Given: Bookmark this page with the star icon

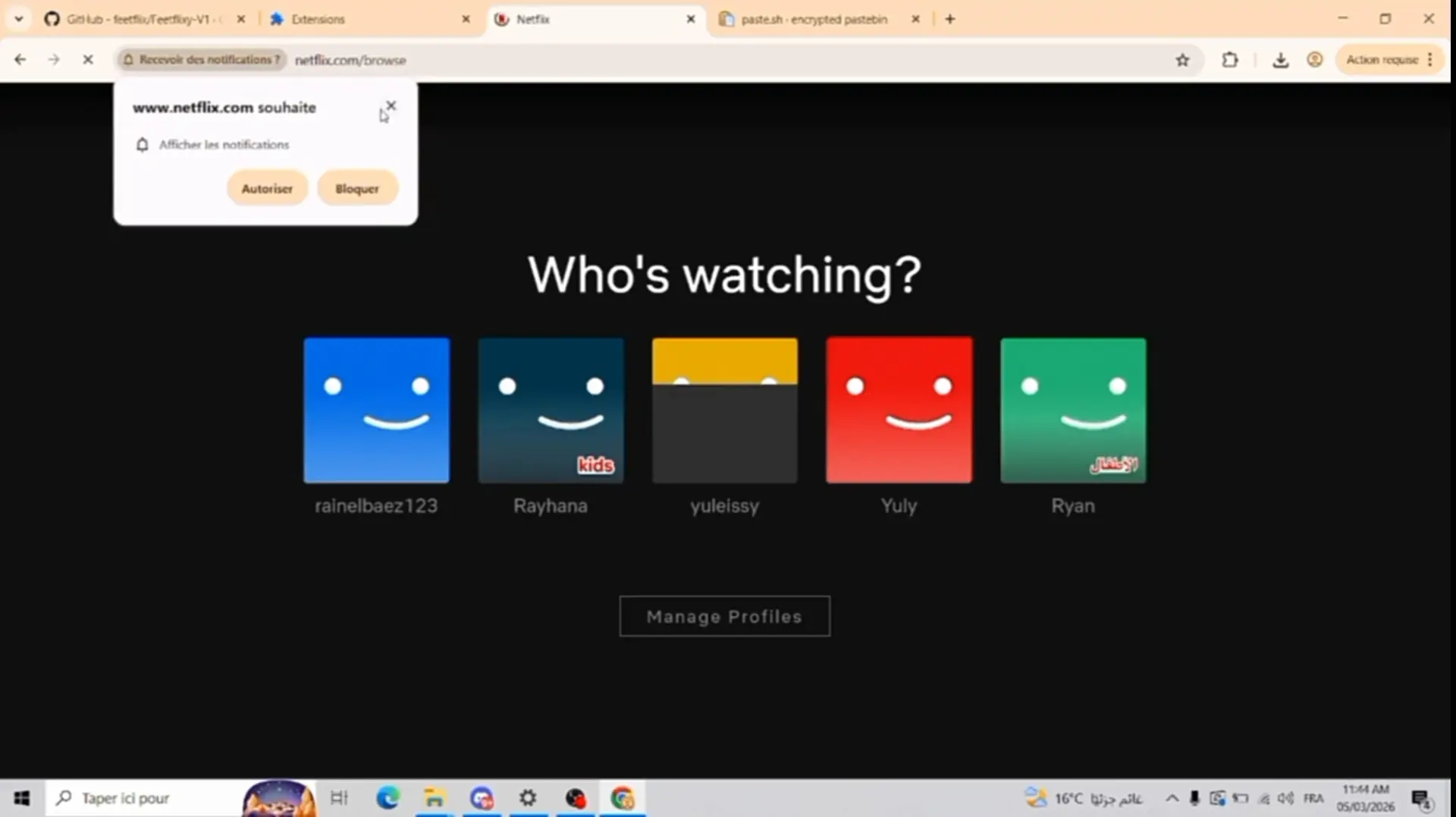Looking at the screenshot, I should pyautogui.click(x=1182, y=60).
